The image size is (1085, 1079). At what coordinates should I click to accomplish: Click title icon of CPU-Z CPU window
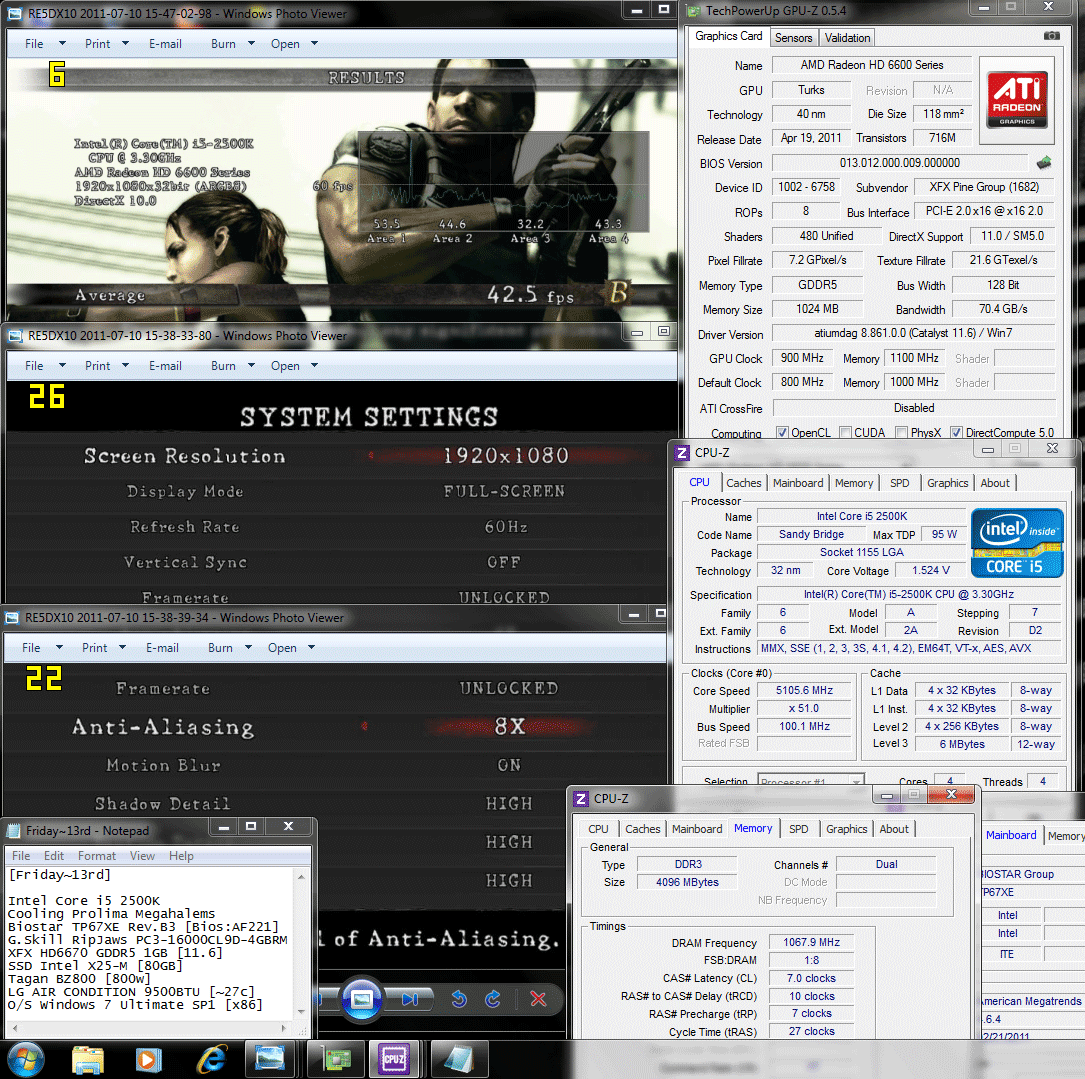coord(682,453)
